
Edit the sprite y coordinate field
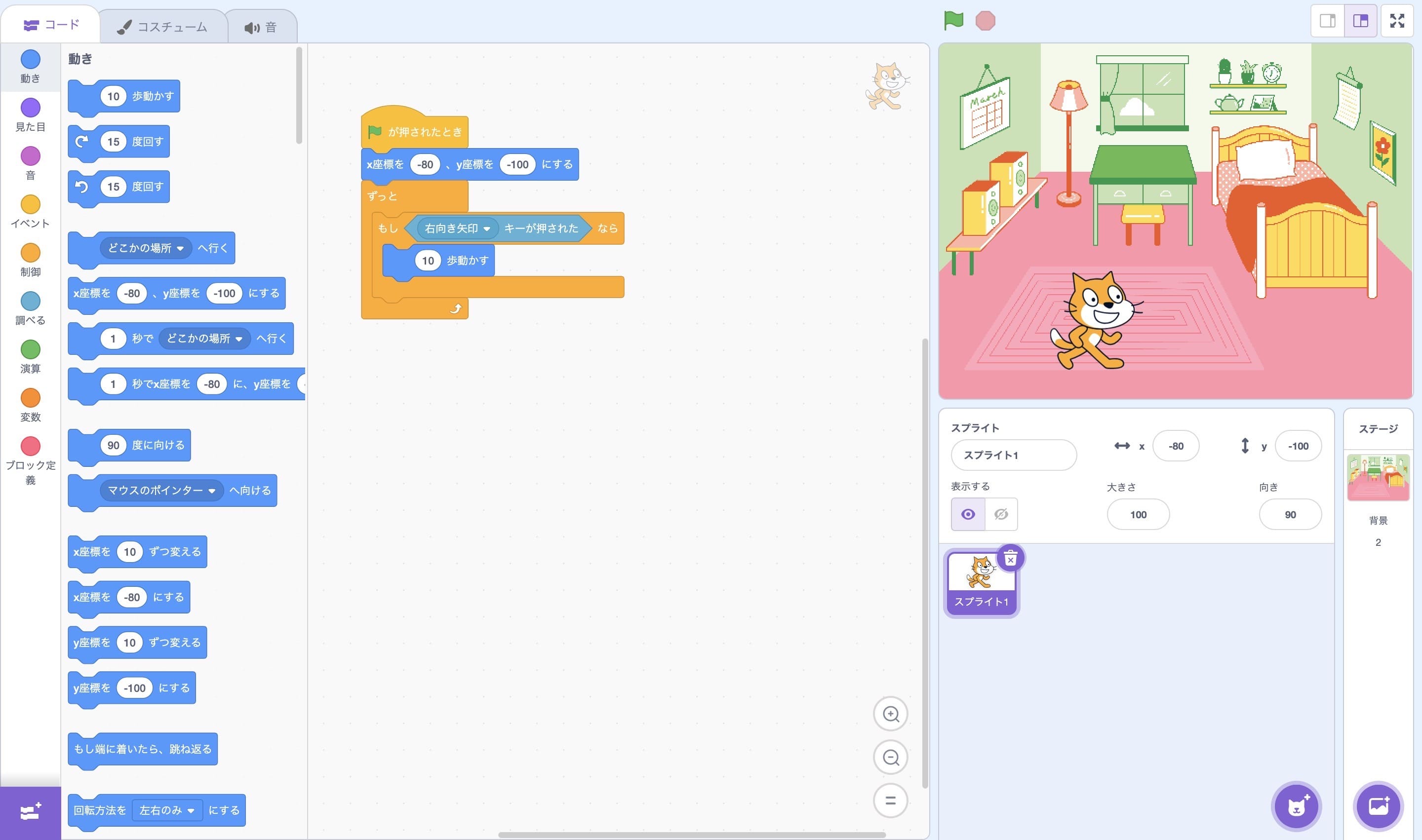click(1298, 446)
